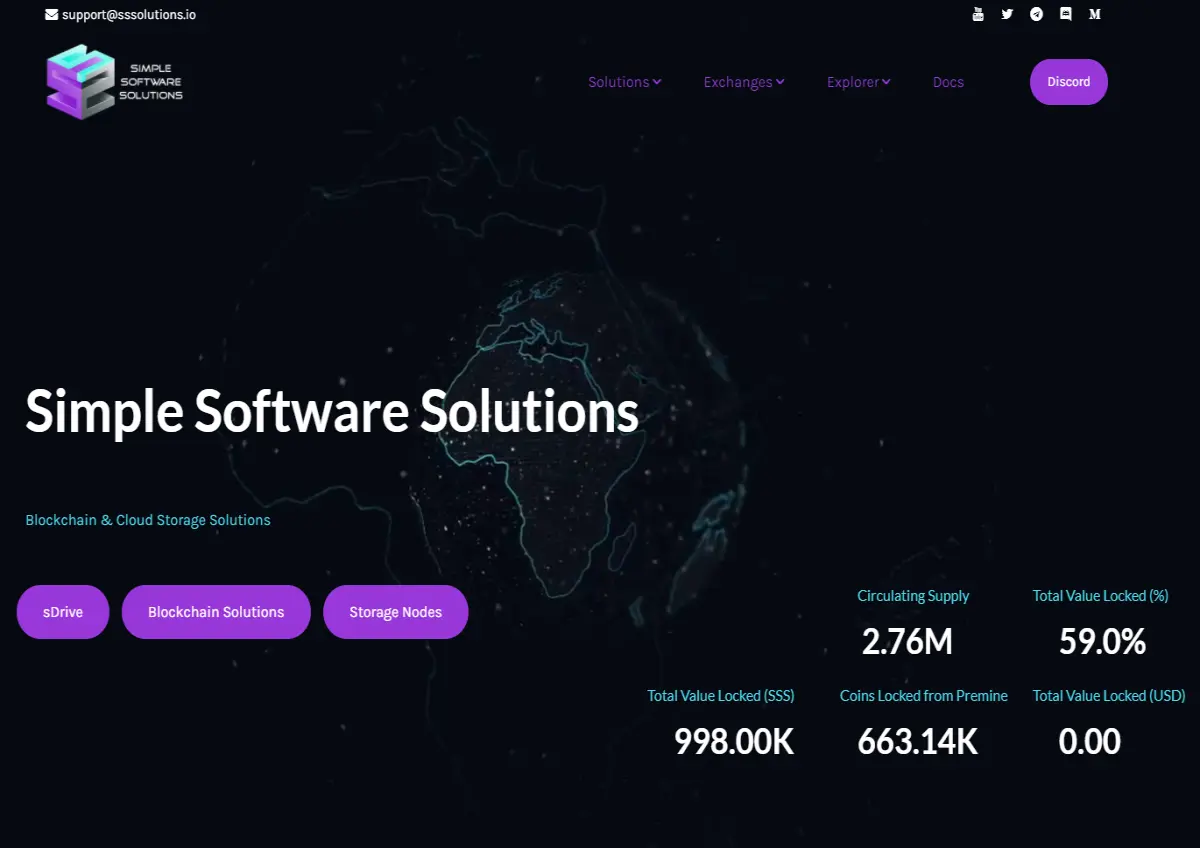Expand the Solutions dropdown menu
Viewport: 1200px width, 848px height.
click(624, 82)
